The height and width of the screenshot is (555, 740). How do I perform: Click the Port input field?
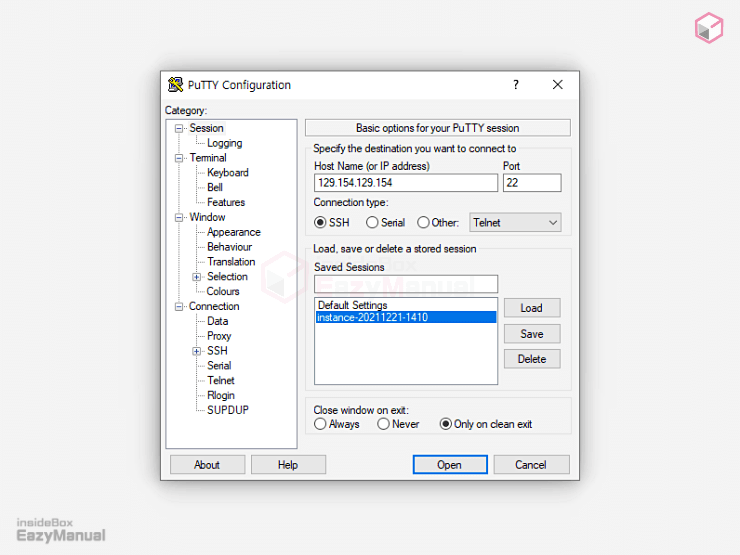(532, 183)
